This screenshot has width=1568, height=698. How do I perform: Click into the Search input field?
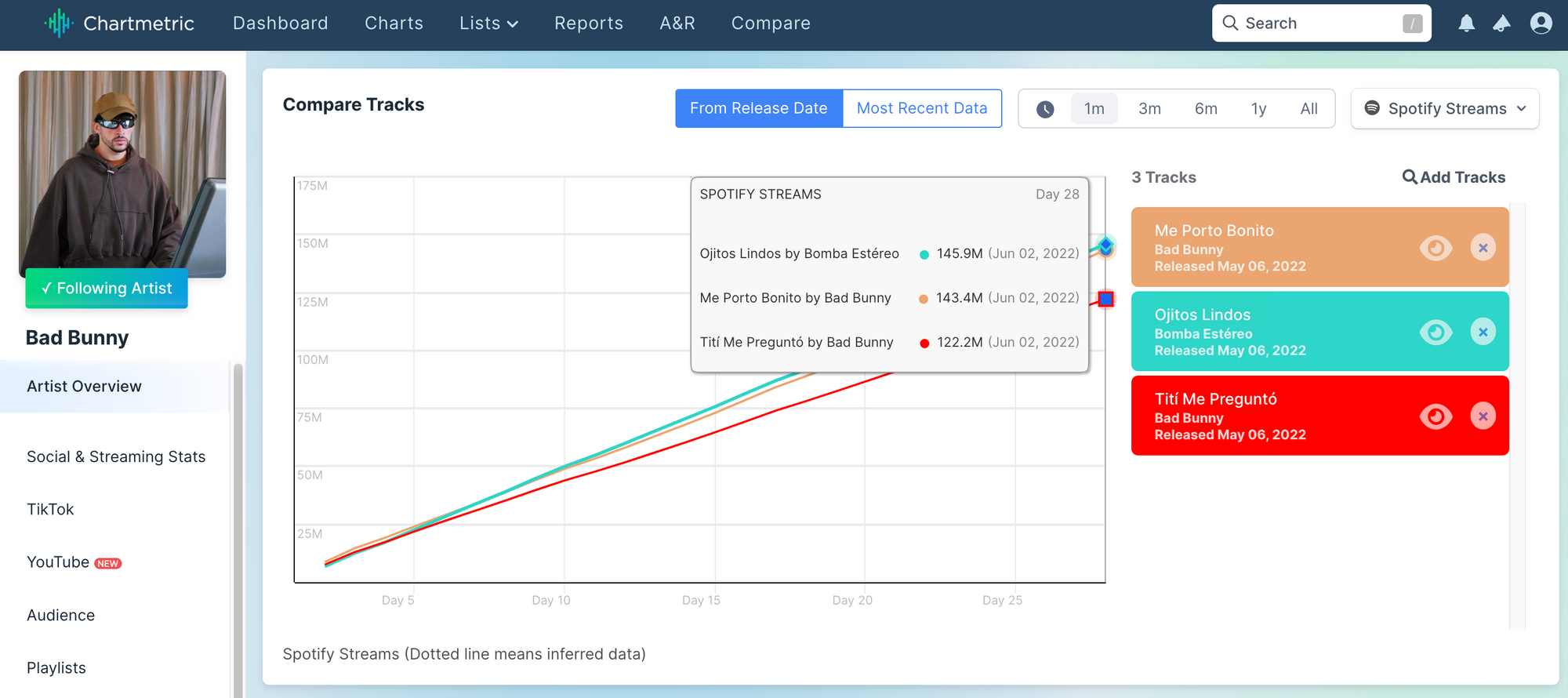coord(1321,24)
